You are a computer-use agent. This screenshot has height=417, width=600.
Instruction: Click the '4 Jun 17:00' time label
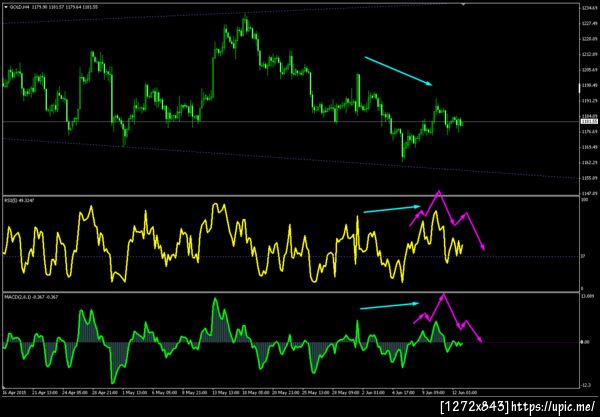403,393
